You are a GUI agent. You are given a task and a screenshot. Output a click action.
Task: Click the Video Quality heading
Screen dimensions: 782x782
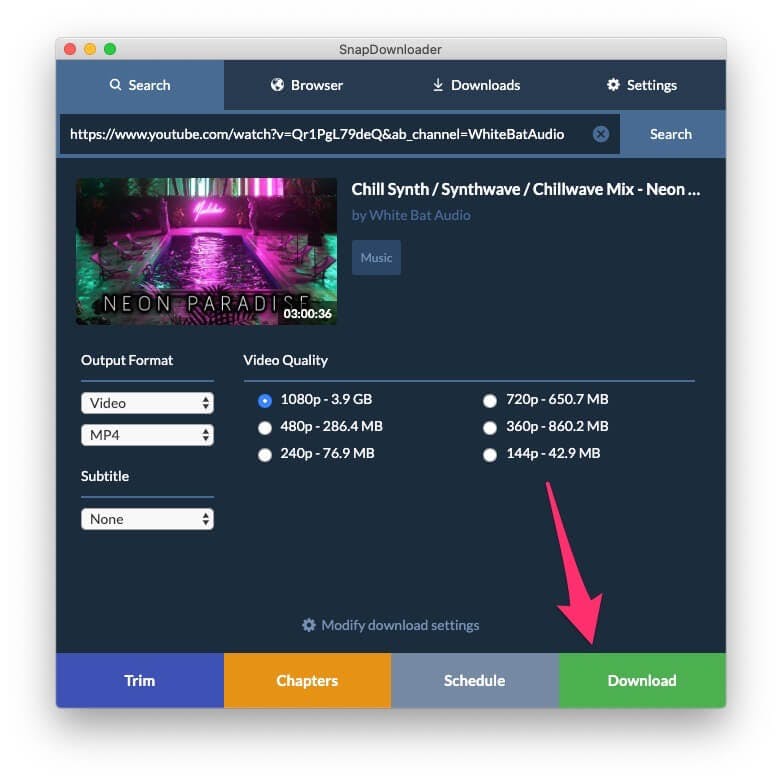coord(285,360)
